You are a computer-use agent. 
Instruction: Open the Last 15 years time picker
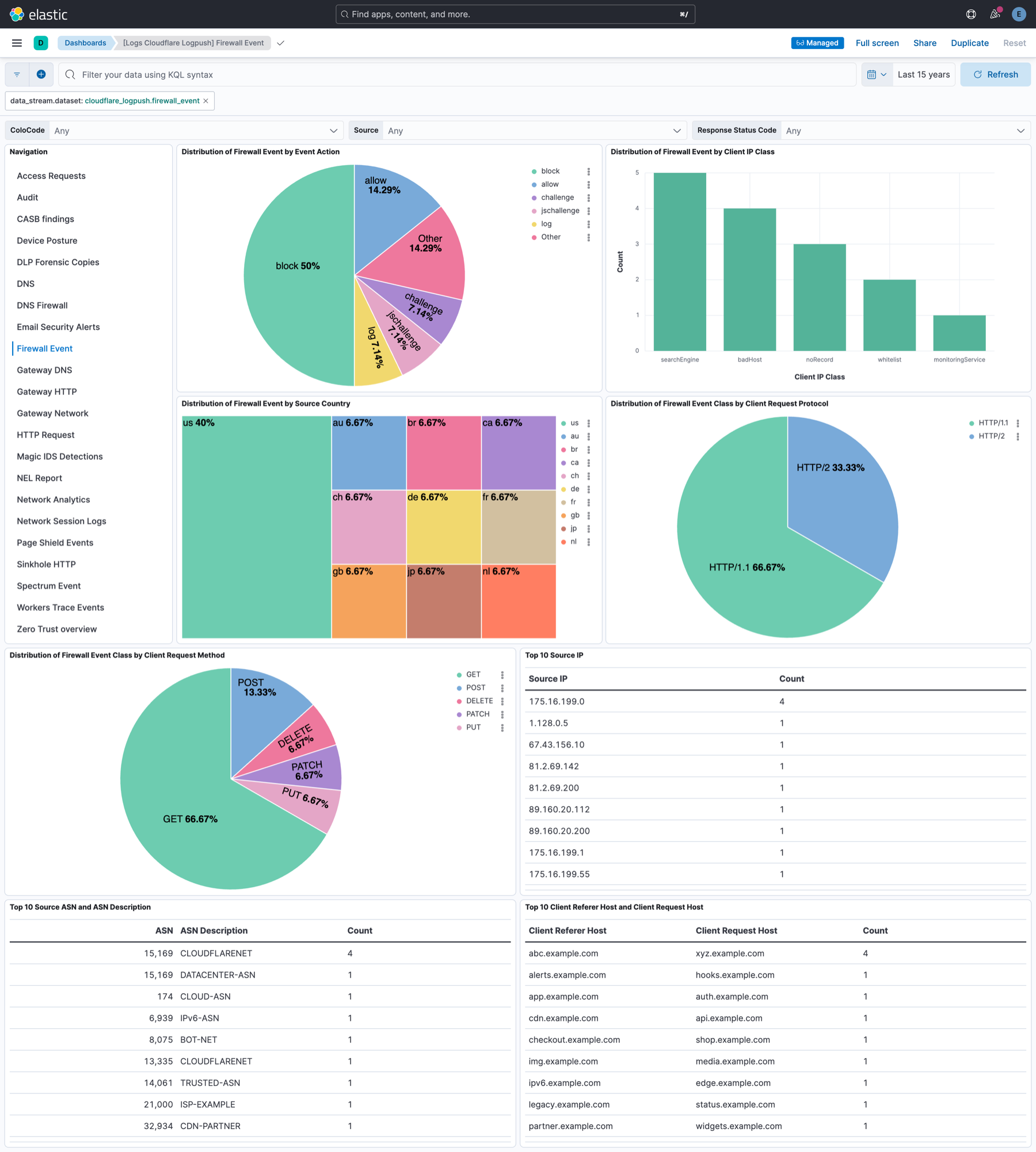[x=924, y=75]
